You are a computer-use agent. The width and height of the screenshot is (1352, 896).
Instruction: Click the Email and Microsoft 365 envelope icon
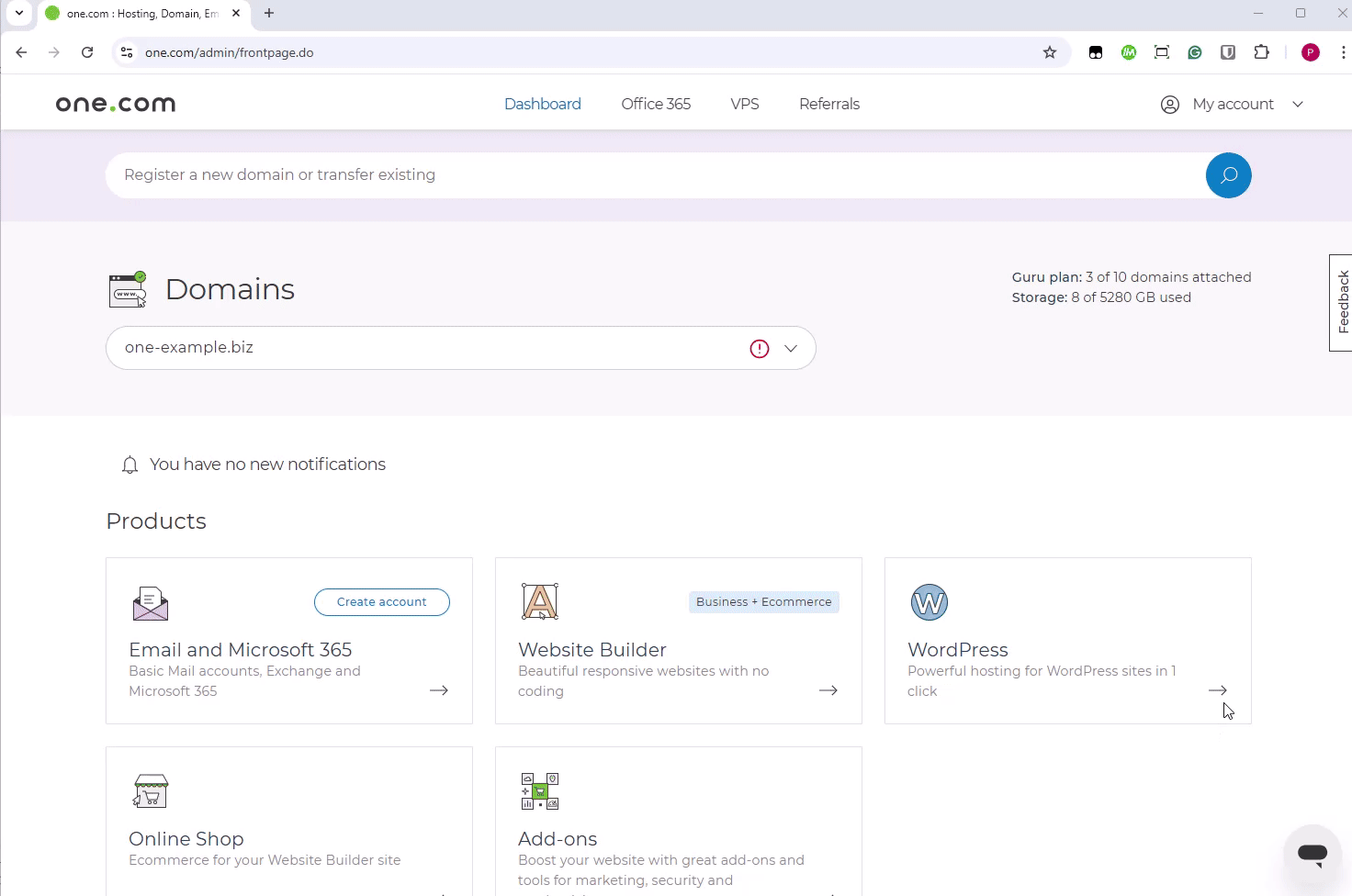click(x=151, y=603)
